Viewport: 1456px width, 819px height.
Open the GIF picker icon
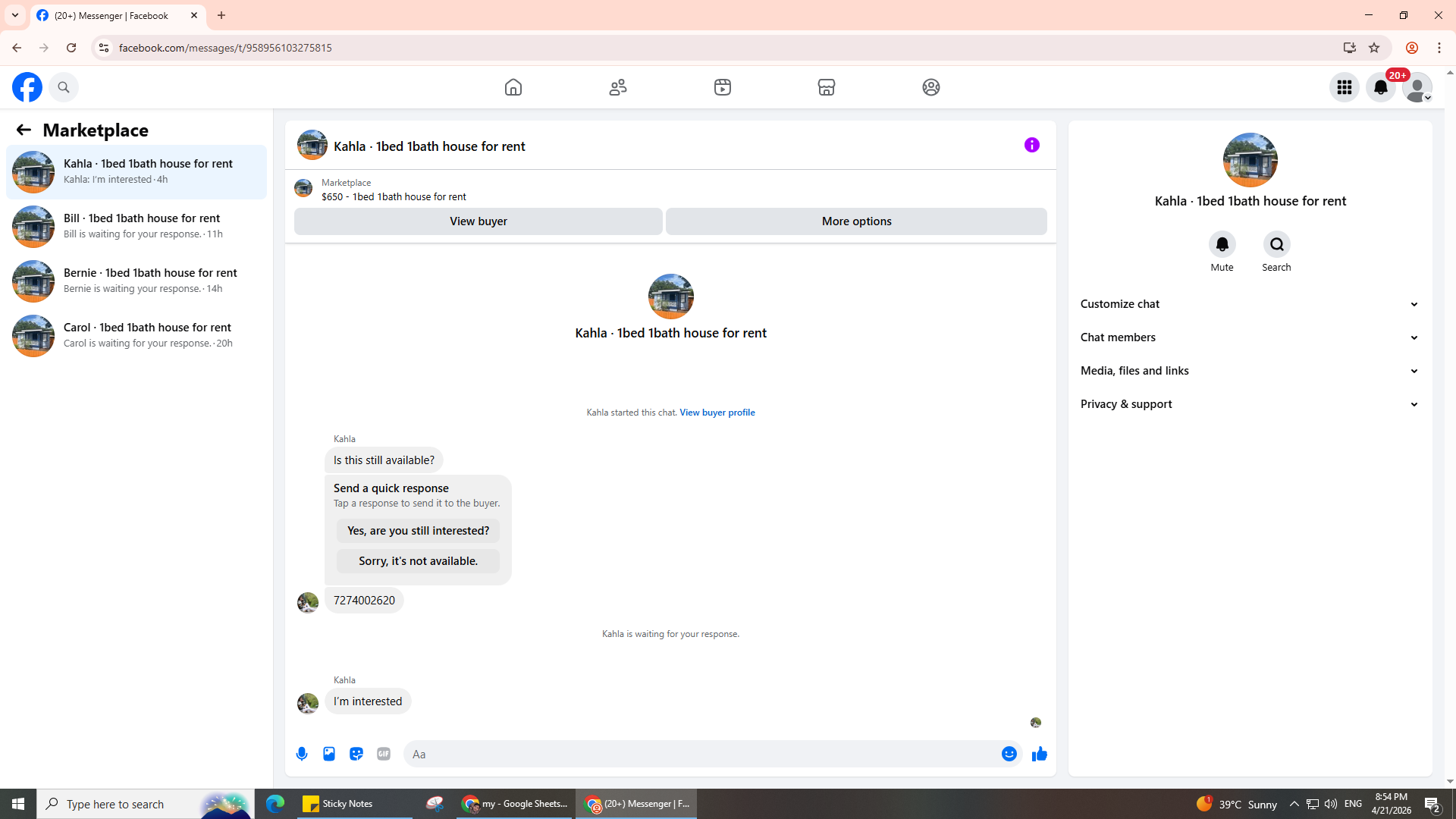coord(384,754)
